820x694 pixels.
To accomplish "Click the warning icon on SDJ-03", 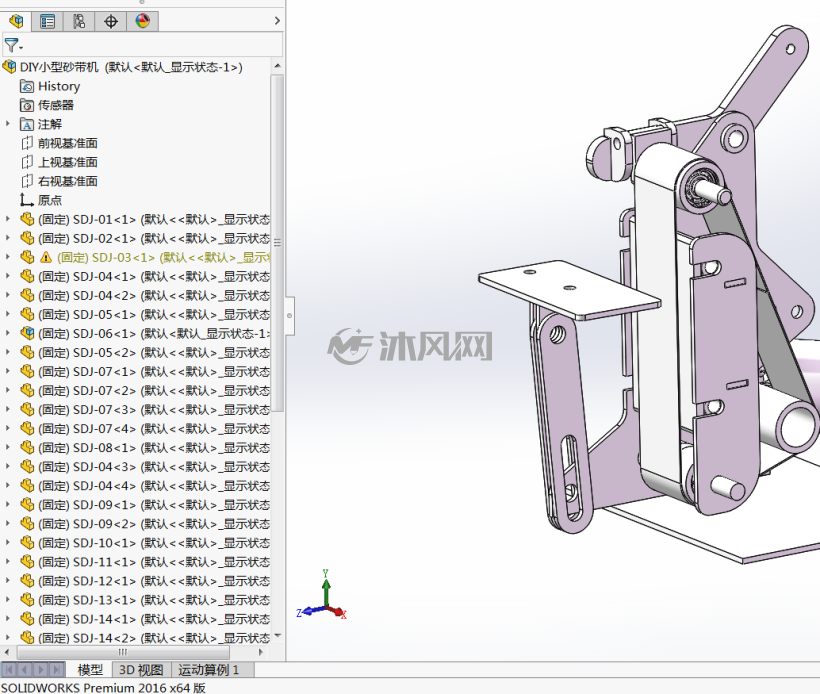I will 46,257.
